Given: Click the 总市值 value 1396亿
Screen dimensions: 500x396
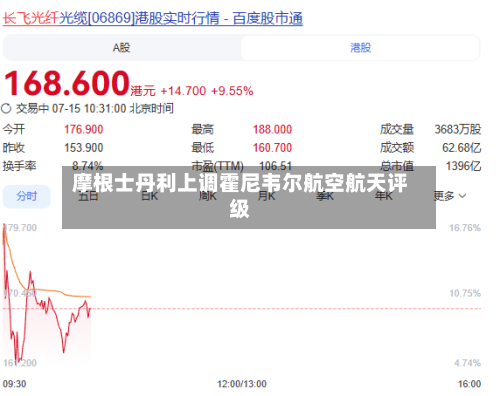Looking at the screenshot, I should tap(463, 166).
